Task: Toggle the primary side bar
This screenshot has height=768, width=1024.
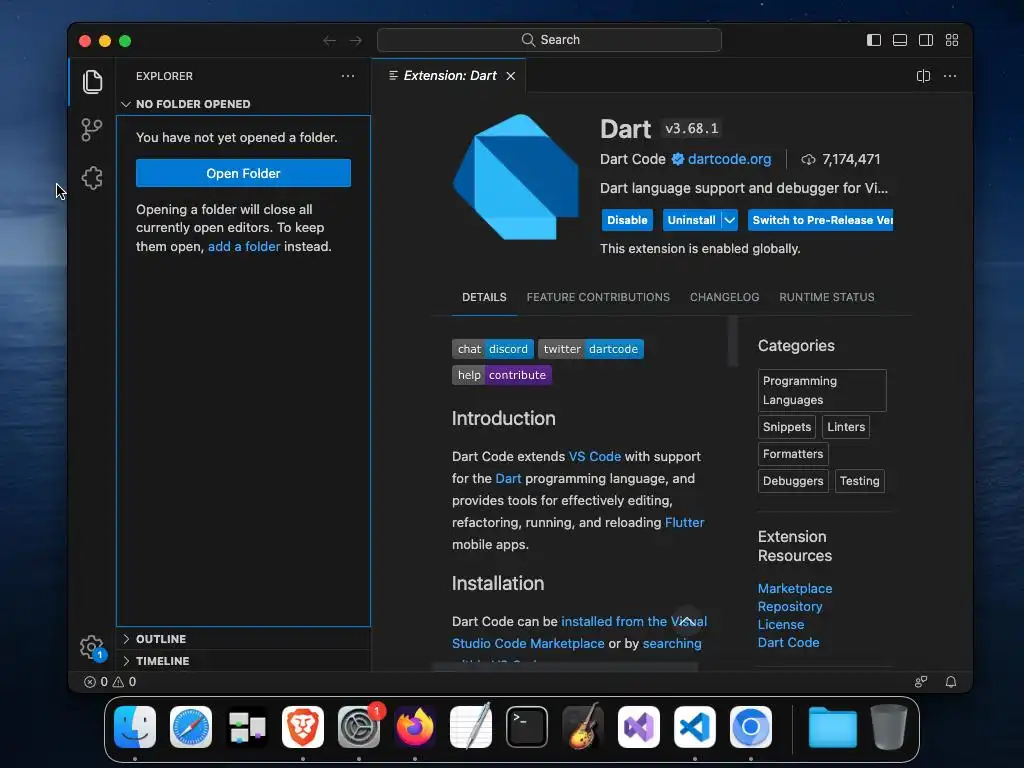Action: (x=874, y=40)
